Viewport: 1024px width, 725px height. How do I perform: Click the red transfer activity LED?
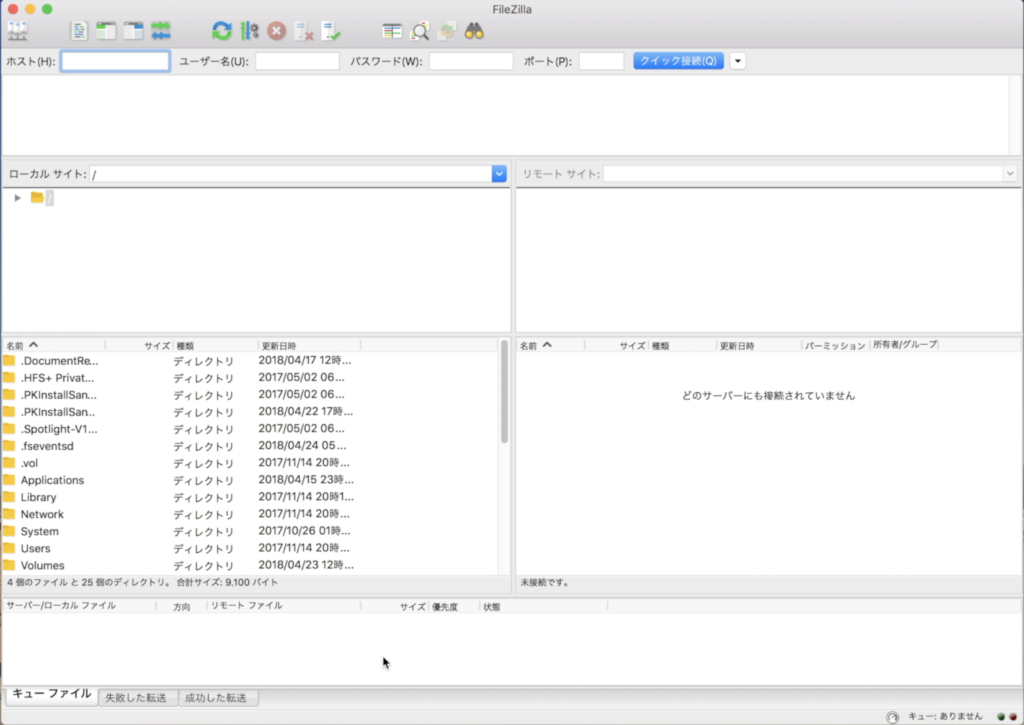click(1014, 717)
